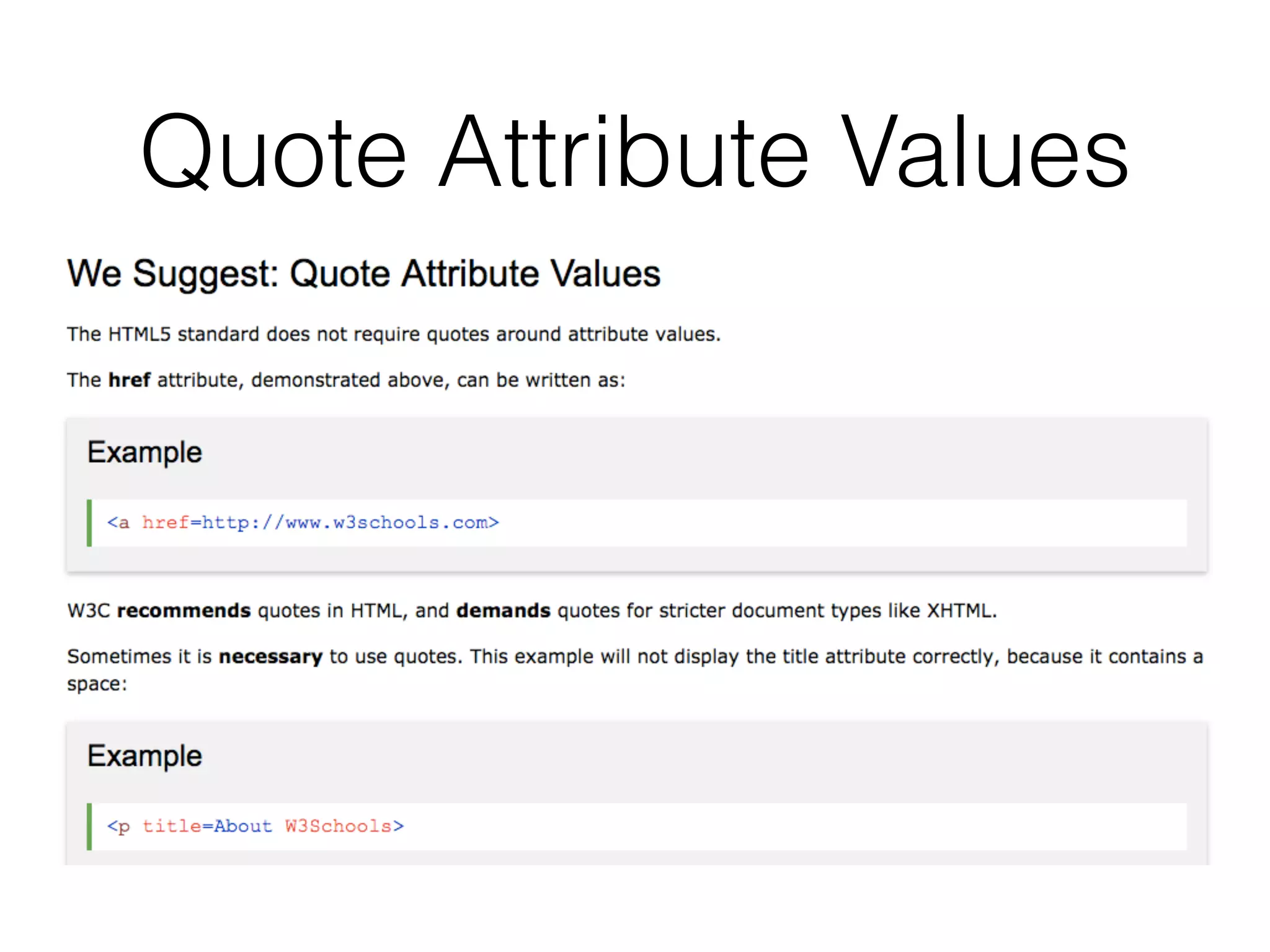
Task: Click the first Example heading
Action: (145, 452)
